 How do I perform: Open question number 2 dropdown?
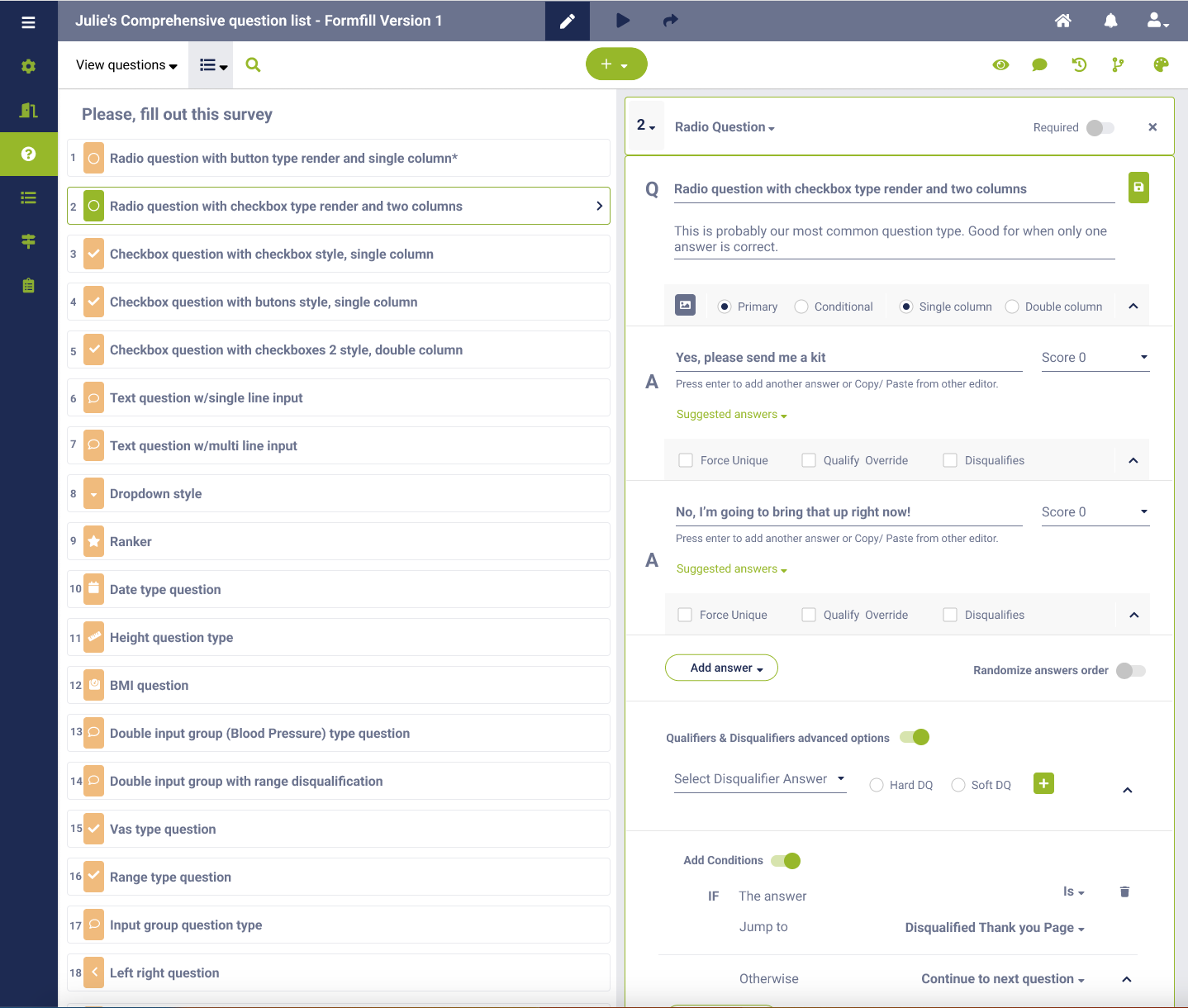[646, 126]
